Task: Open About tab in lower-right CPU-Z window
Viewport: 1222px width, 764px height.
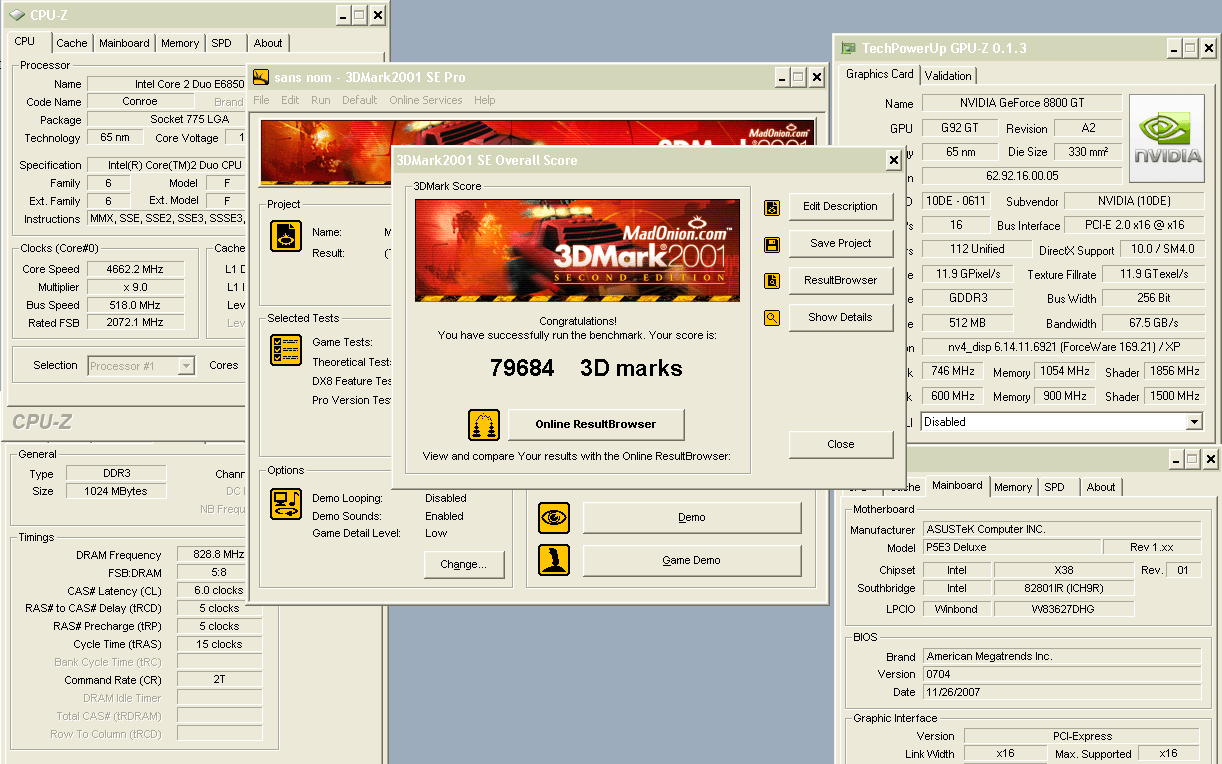Action: pos(1101,487)
